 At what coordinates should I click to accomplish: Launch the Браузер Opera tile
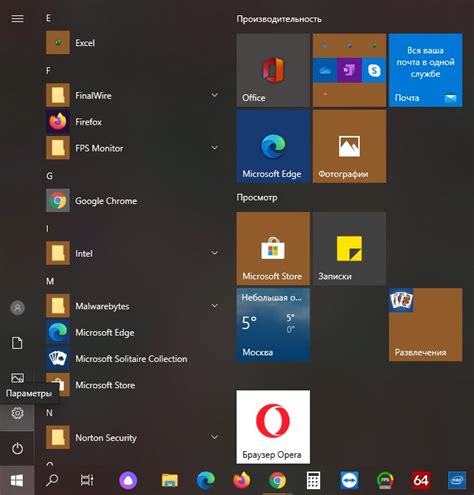pos(273,427)
